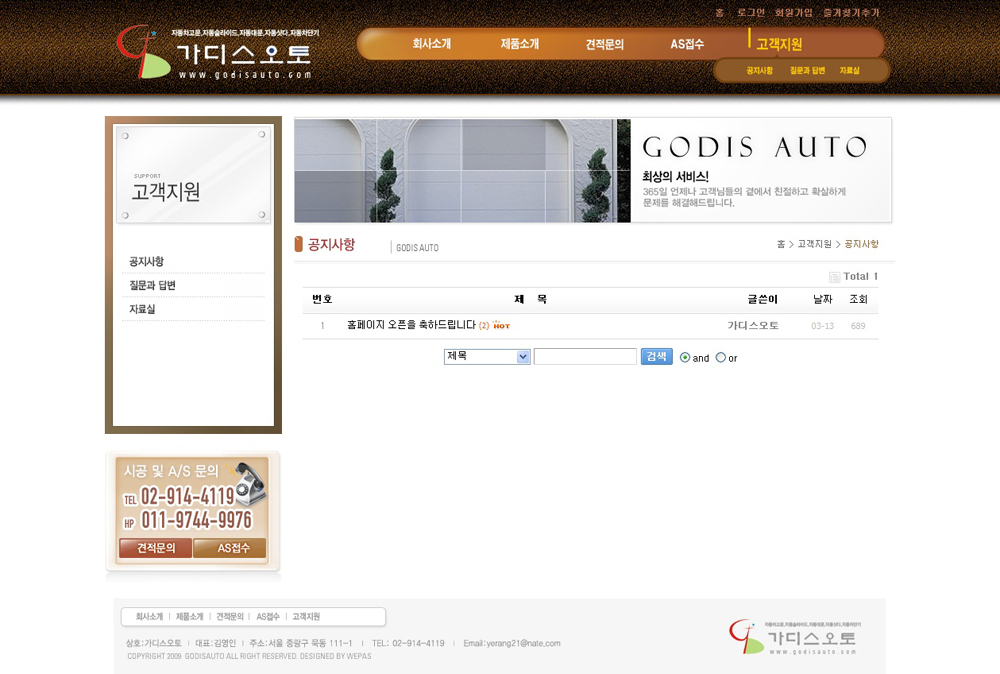This screenshot has height=674, width=1000.
Task: Click the 견적문의 button in the contact banner
Action: click(155, 548)
